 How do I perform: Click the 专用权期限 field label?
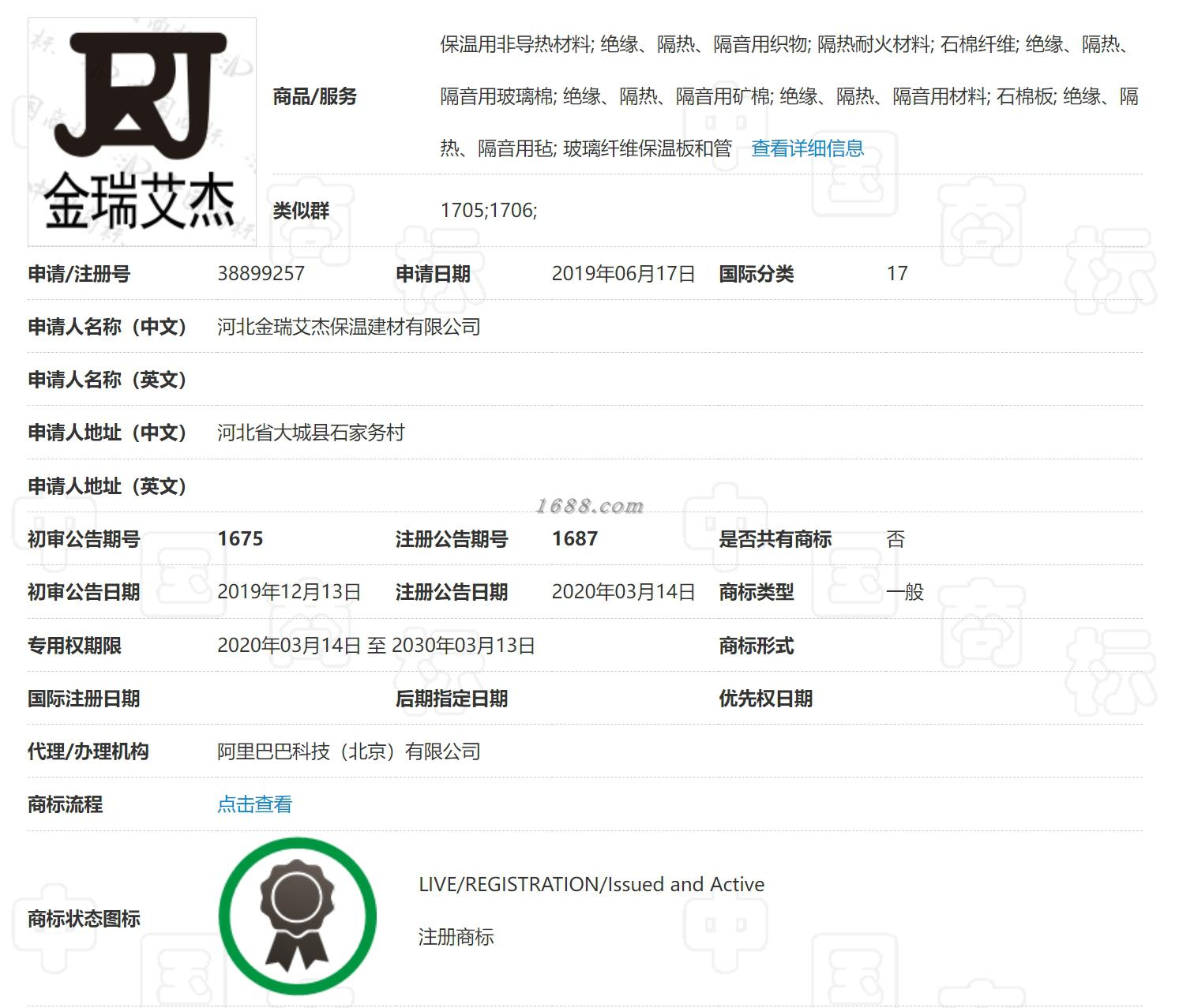click(x=75, y=646)
